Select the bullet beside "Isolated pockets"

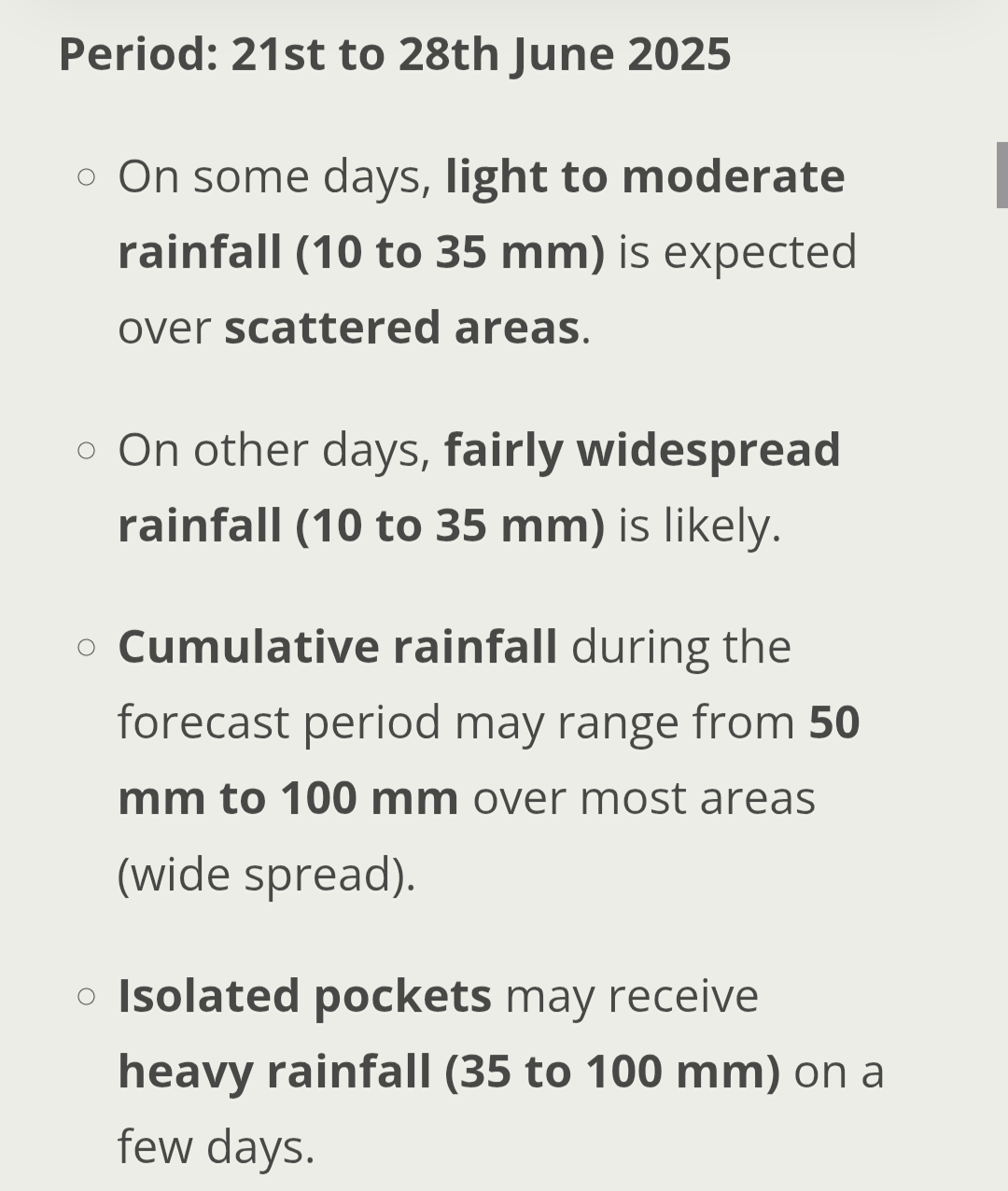pos(87,996)
